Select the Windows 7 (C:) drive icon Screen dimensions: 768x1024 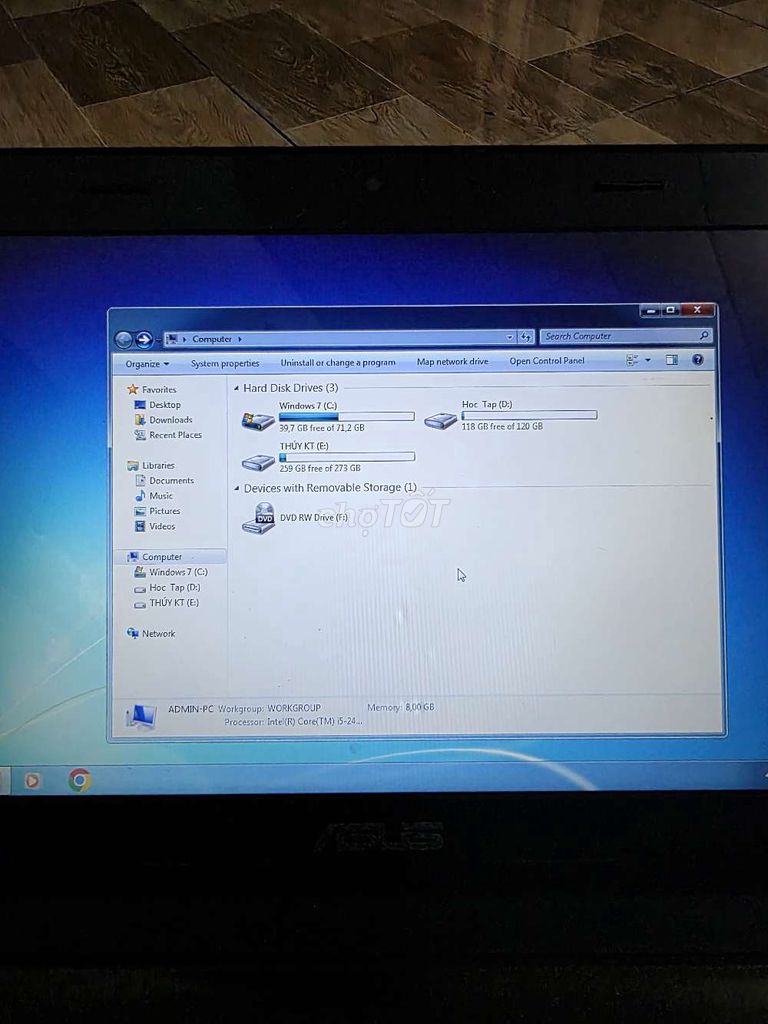pos(258,420)
